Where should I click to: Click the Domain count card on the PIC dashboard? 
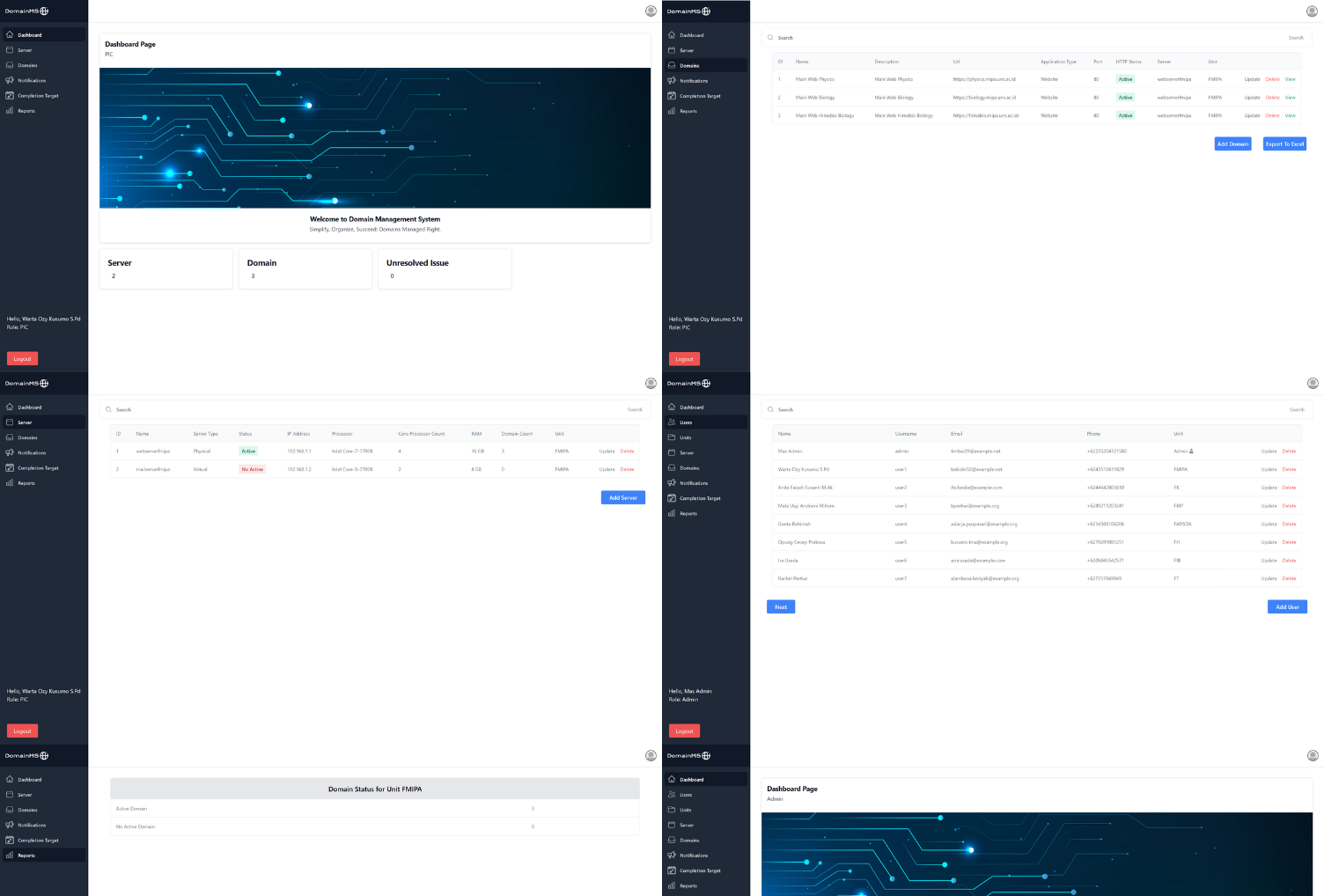(x=305, y=268)
